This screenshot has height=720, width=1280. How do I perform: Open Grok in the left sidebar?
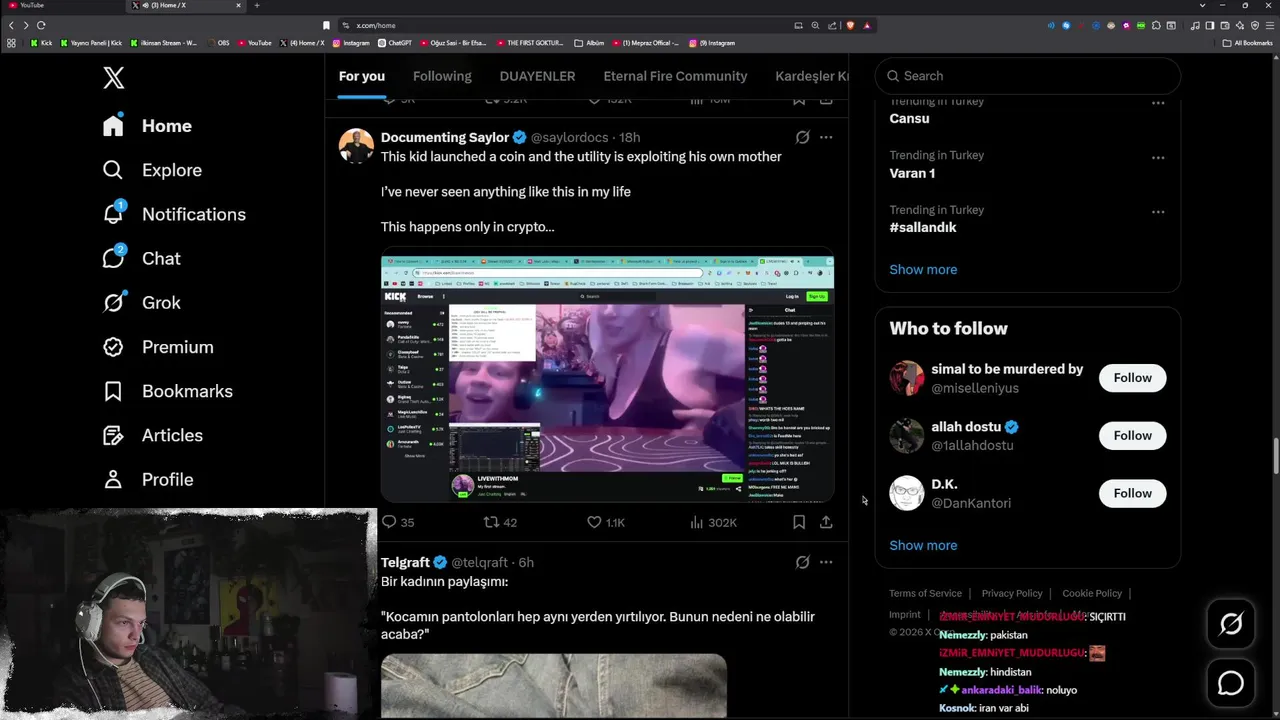[142, 302]
